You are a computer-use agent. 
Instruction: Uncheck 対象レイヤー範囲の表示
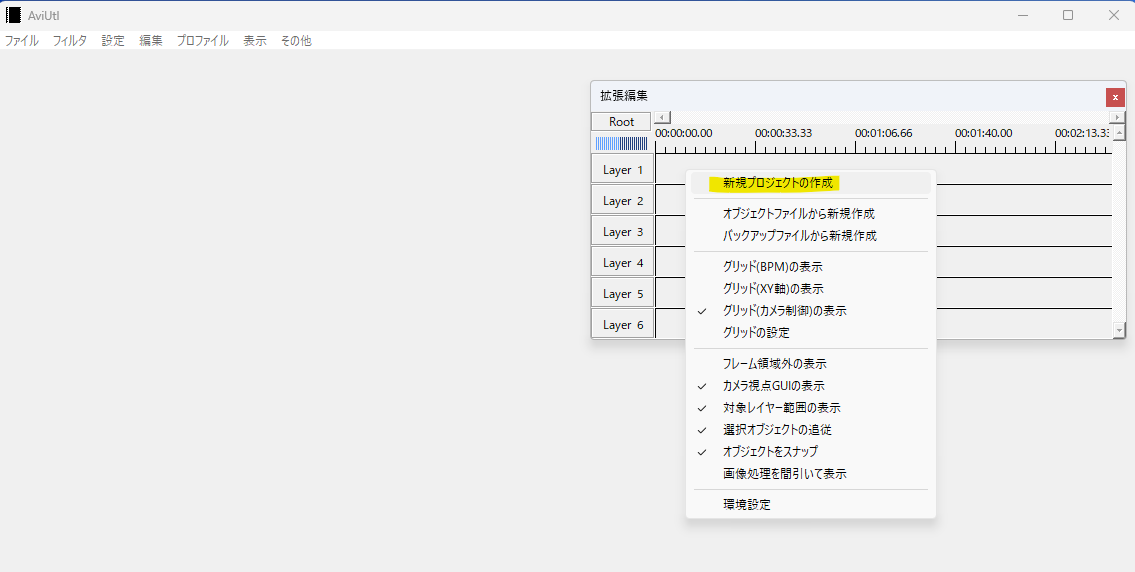click(811, 408)
